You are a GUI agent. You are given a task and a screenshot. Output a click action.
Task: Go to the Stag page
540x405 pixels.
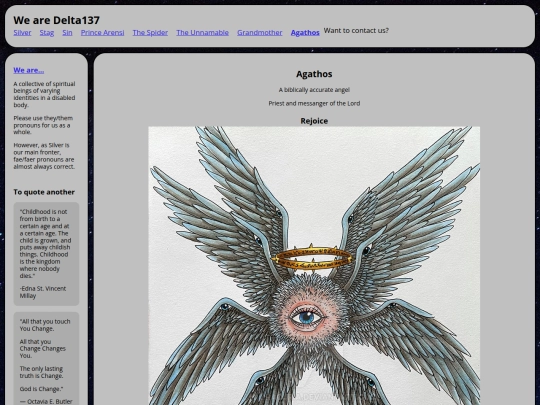pos(46,32)
